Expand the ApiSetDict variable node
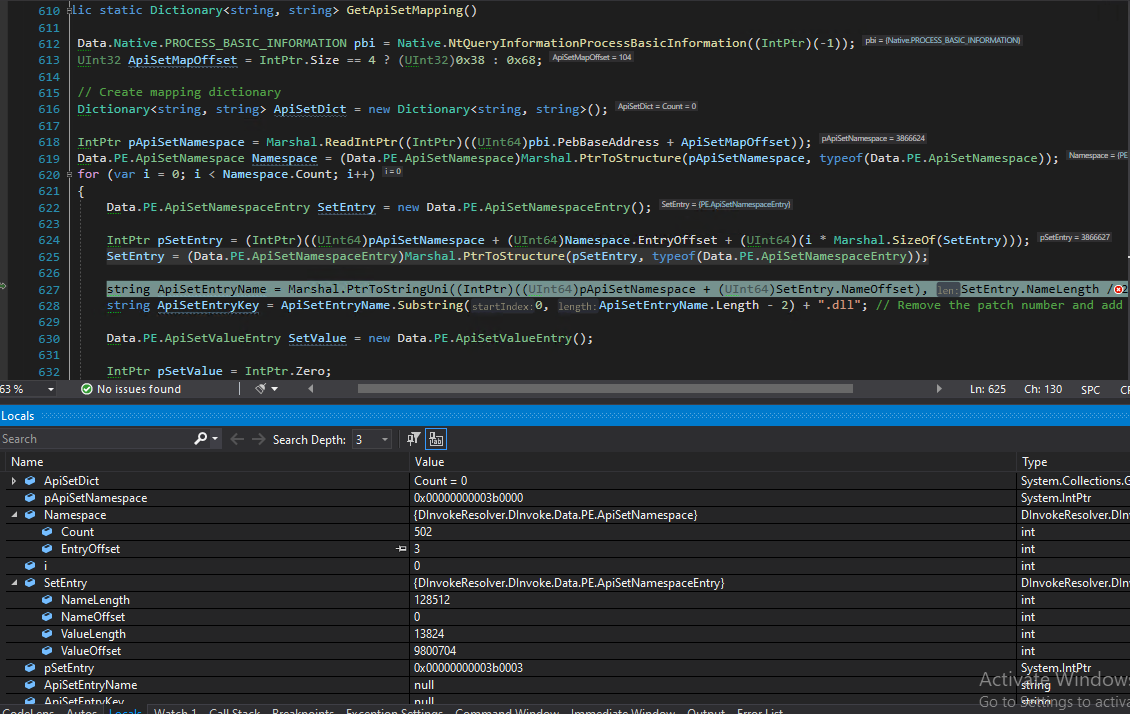 pyautogui.click(x=14, y=481)
